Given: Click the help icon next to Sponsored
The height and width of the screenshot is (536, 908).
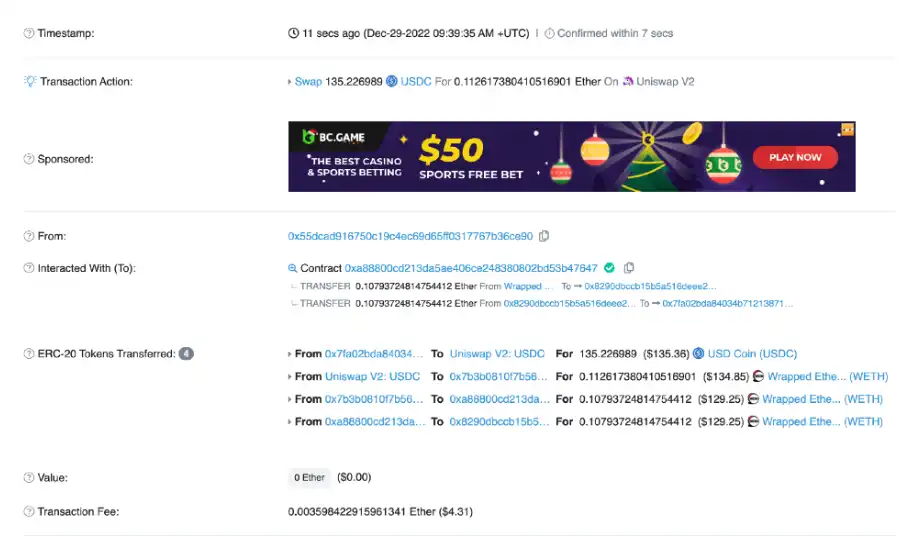Looking at the screenshot, I should coord(28,159).
